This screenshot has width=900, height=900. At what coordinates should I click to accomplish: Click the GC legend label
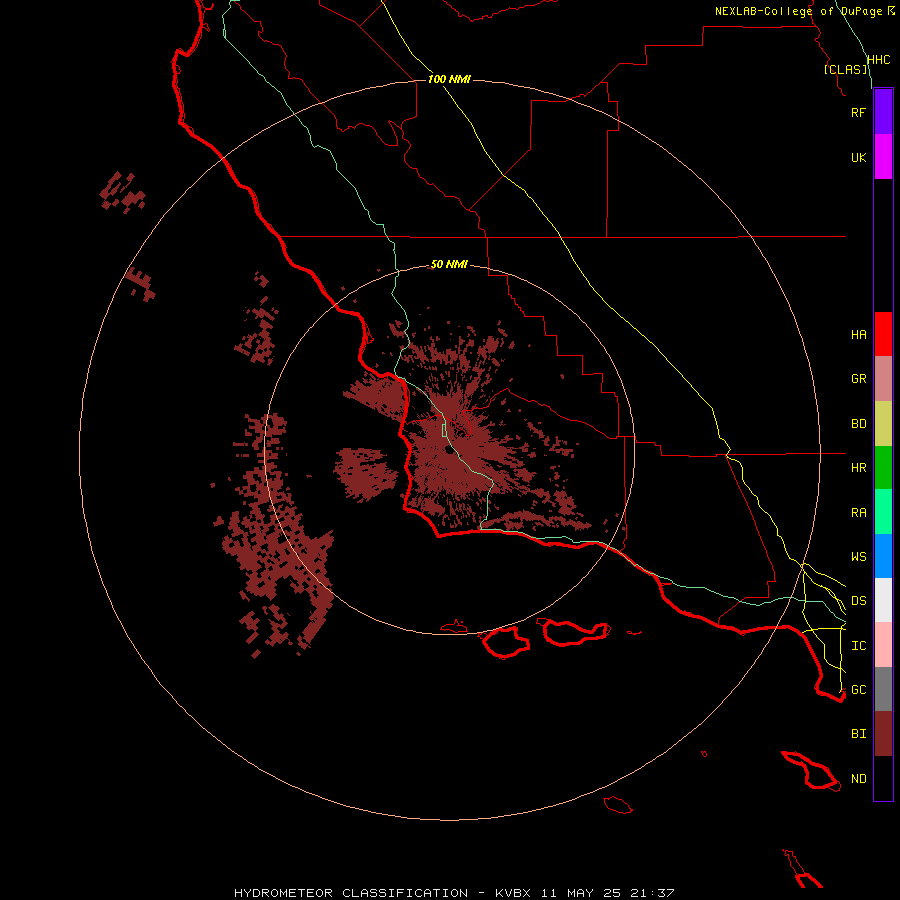[x=858, y=690]
